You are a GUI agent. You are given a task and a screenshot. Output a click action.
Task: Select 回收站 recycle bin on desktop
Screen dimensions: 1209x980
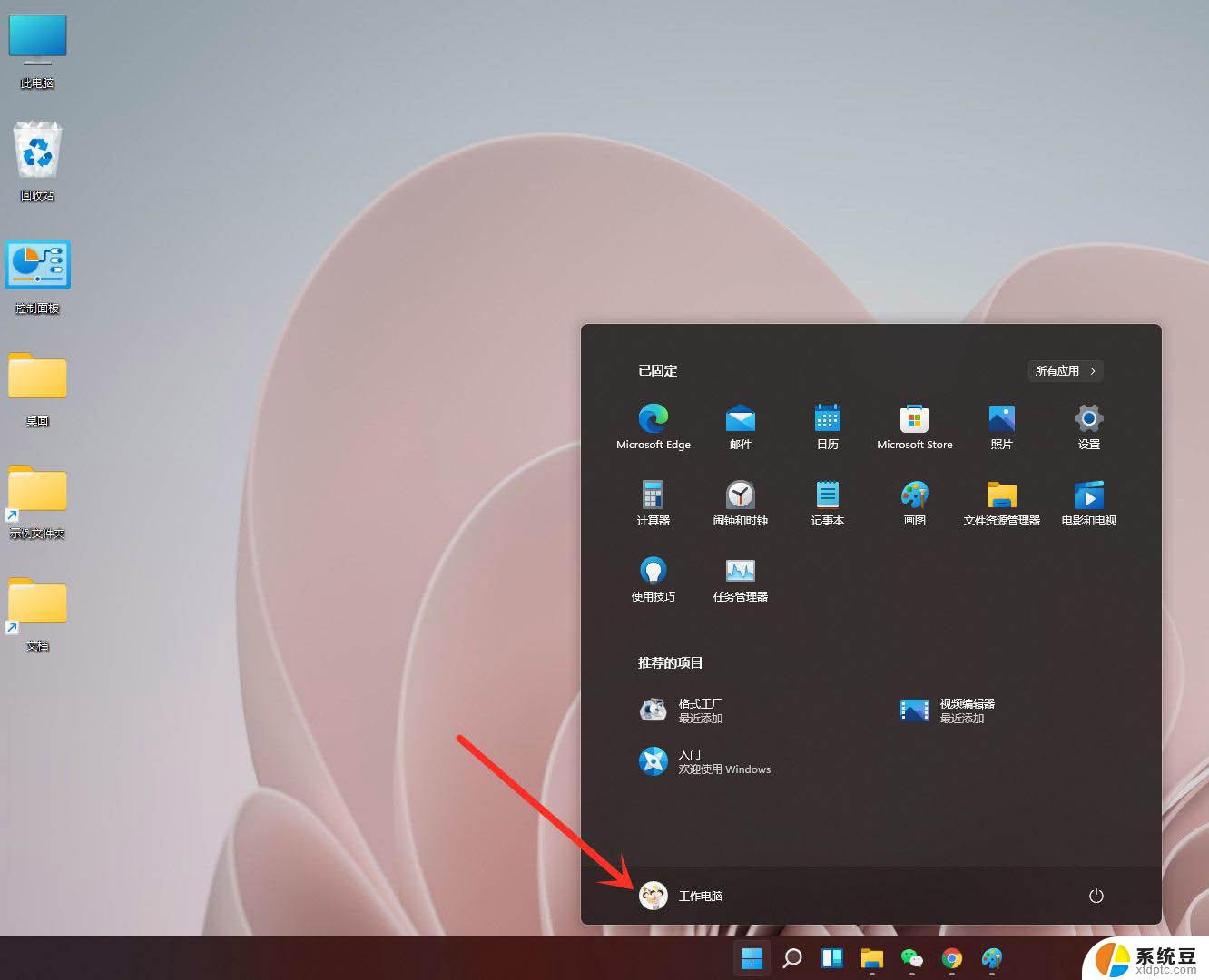click(x=37, y=162)
